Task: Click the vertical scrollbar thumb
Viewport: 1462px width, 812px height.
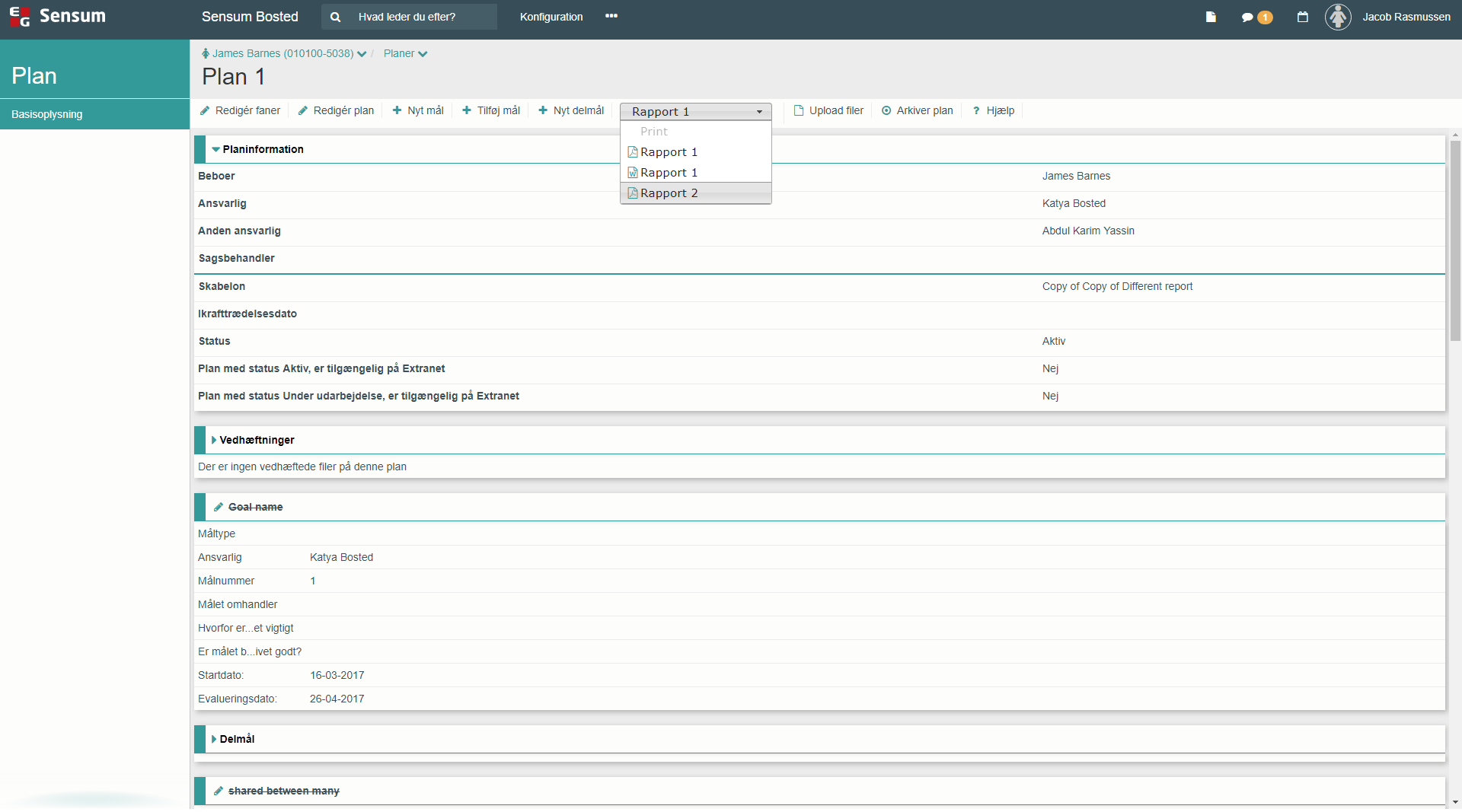Action: (1455, 240)
